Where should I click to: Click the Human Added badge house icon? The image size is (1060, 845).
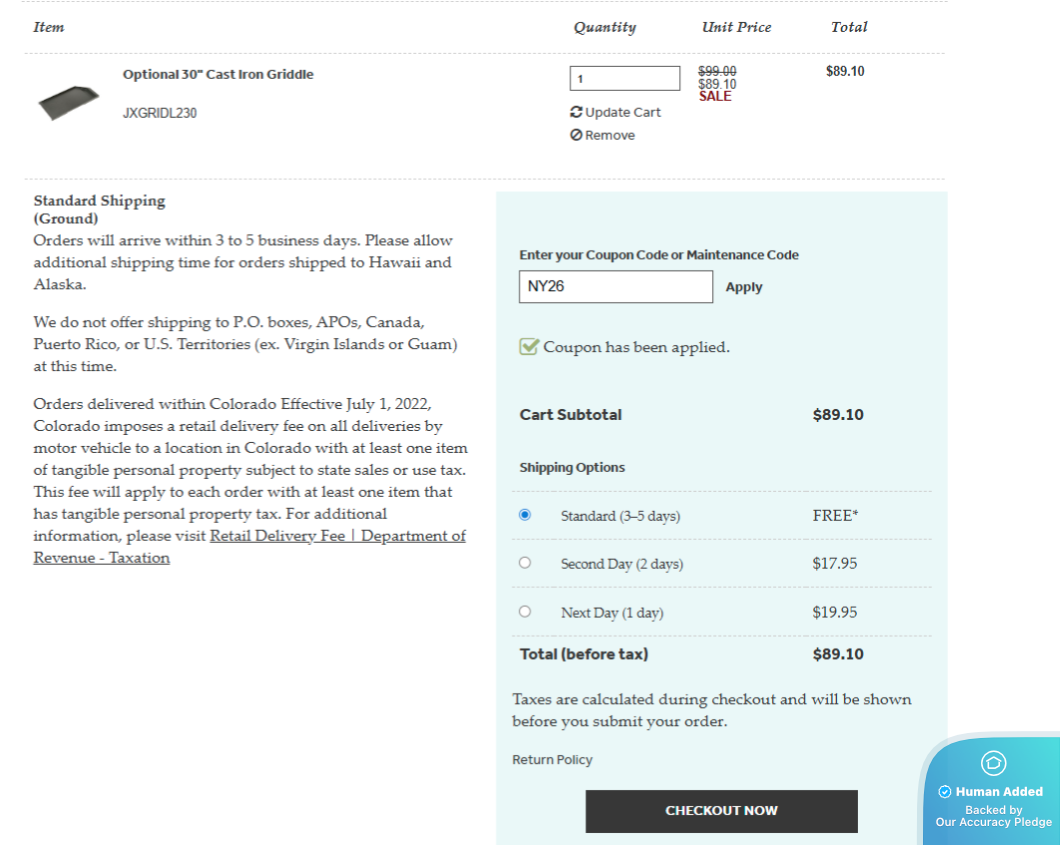point(993,763)
